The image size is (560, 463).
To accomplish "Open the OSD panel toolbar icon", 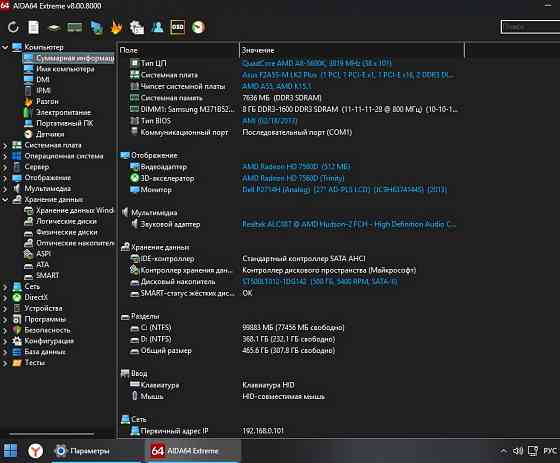I will pyautogui.click(x=178, y=27).
